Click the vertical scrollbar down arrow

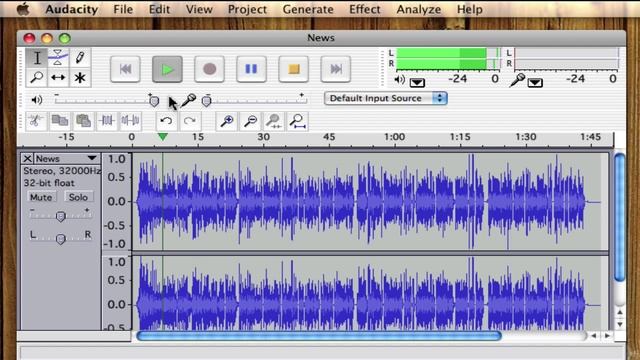click(x=620, y=325)
